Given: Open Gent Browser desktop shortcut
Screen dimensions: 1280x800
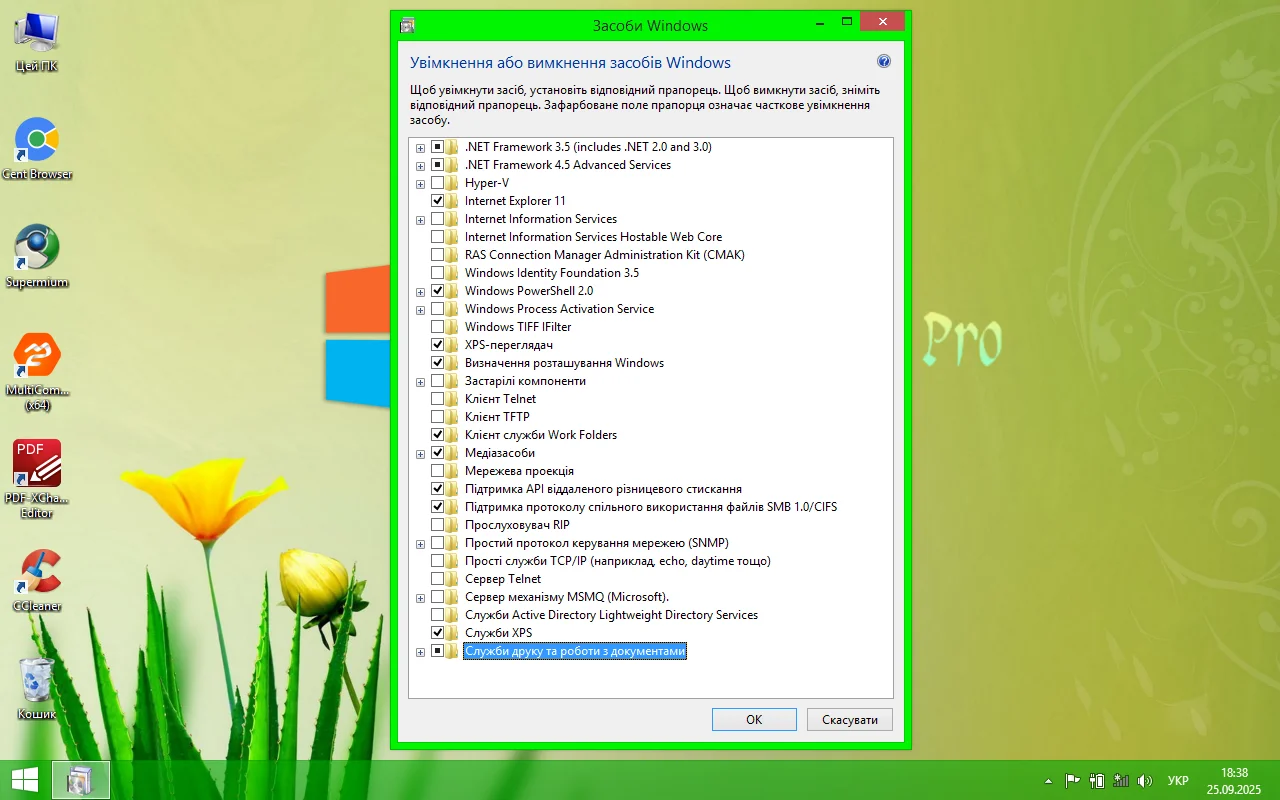Looking at the screenshot, I should [x=37, y=142].
